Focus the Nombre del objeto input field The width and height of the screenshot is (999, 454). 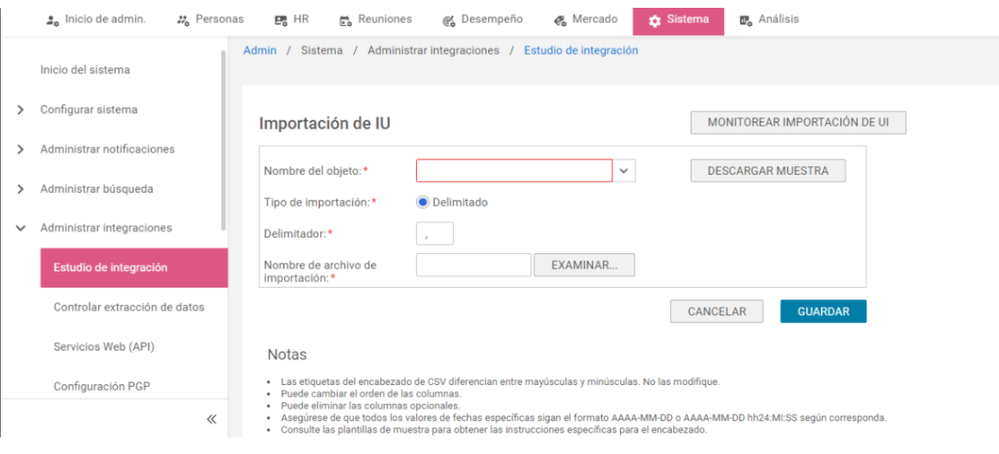point(514,171)
